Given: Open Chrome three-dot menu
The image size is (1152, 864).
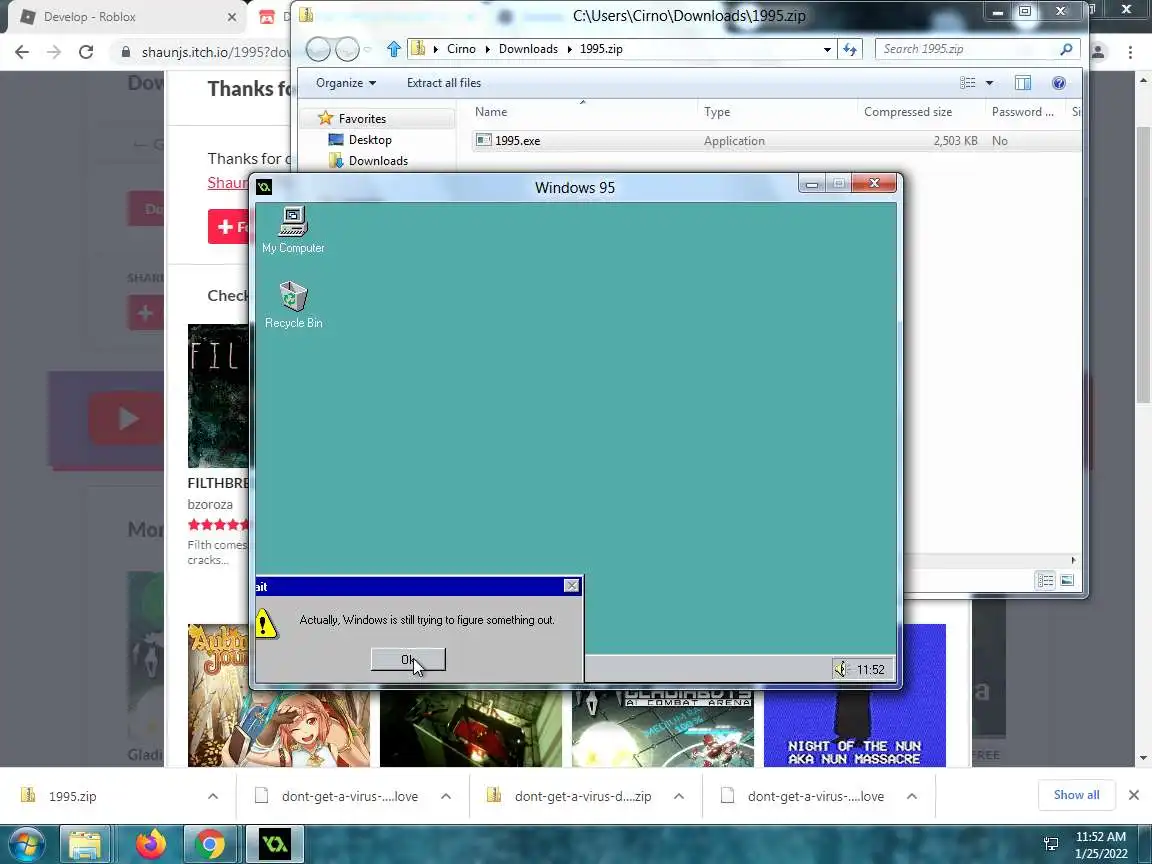Looking at the screenshot, I should tap(1130, 52).
